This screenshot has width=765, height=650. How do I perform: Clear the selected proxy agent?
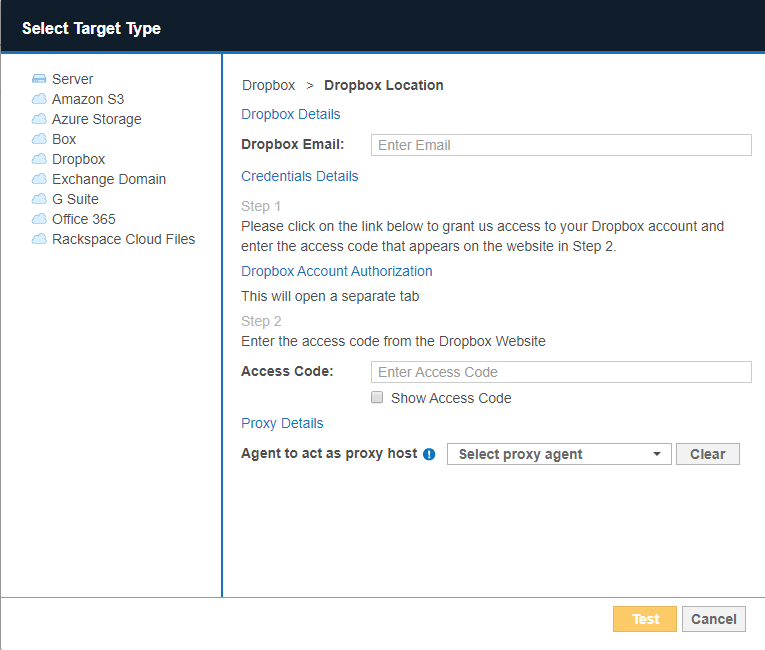(707, 454)
